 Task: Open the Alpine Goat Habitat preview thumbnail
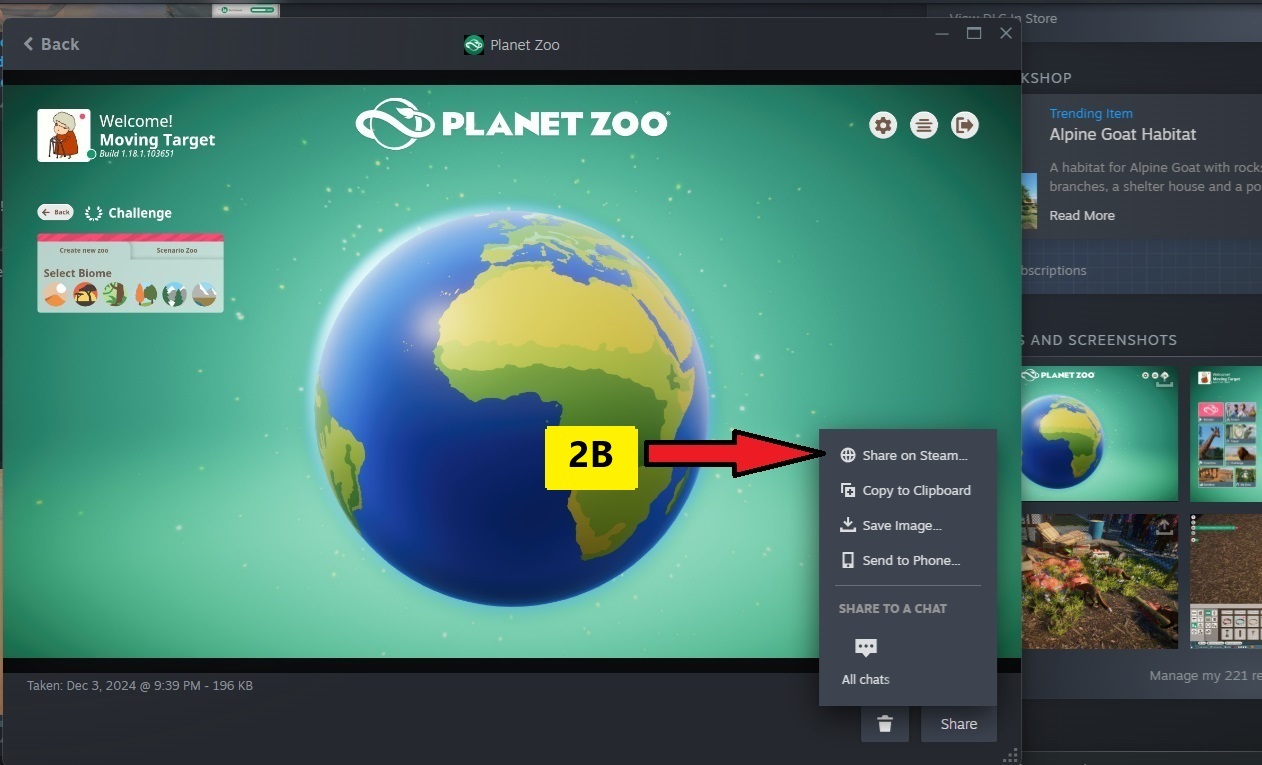[1029, 200]
